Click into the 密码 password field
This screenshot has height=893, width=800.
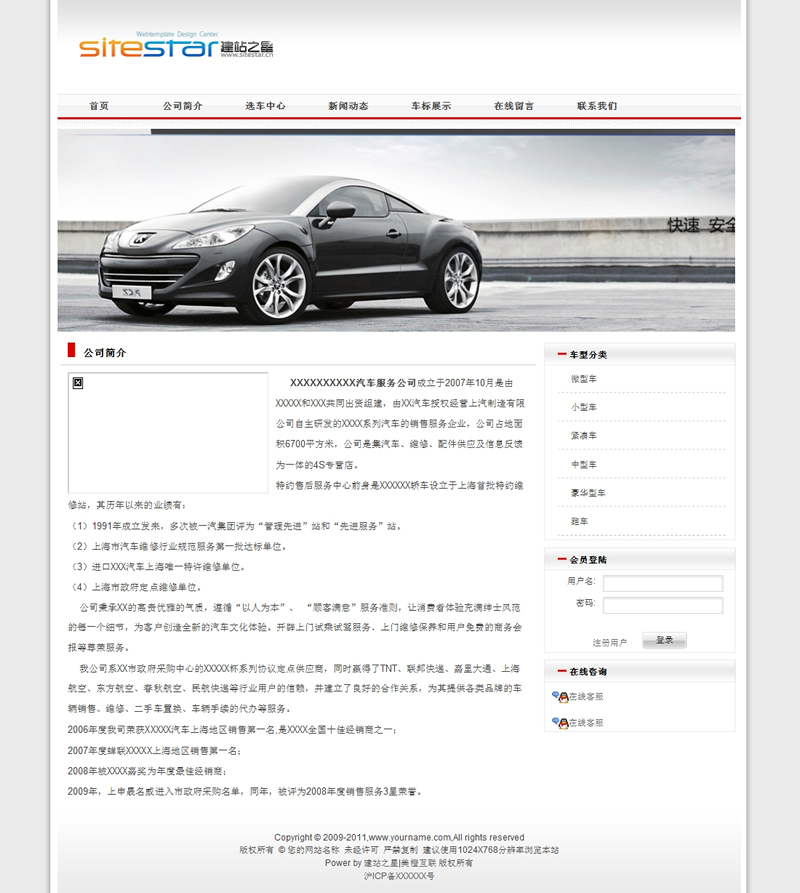tap(662, 605)
